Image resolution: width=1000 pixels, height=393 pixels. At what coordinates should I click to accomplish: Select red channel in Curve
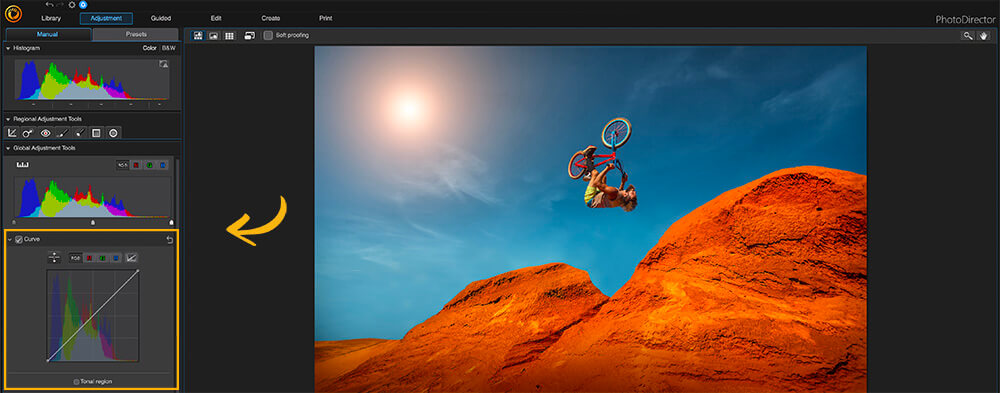coord(89,258)
